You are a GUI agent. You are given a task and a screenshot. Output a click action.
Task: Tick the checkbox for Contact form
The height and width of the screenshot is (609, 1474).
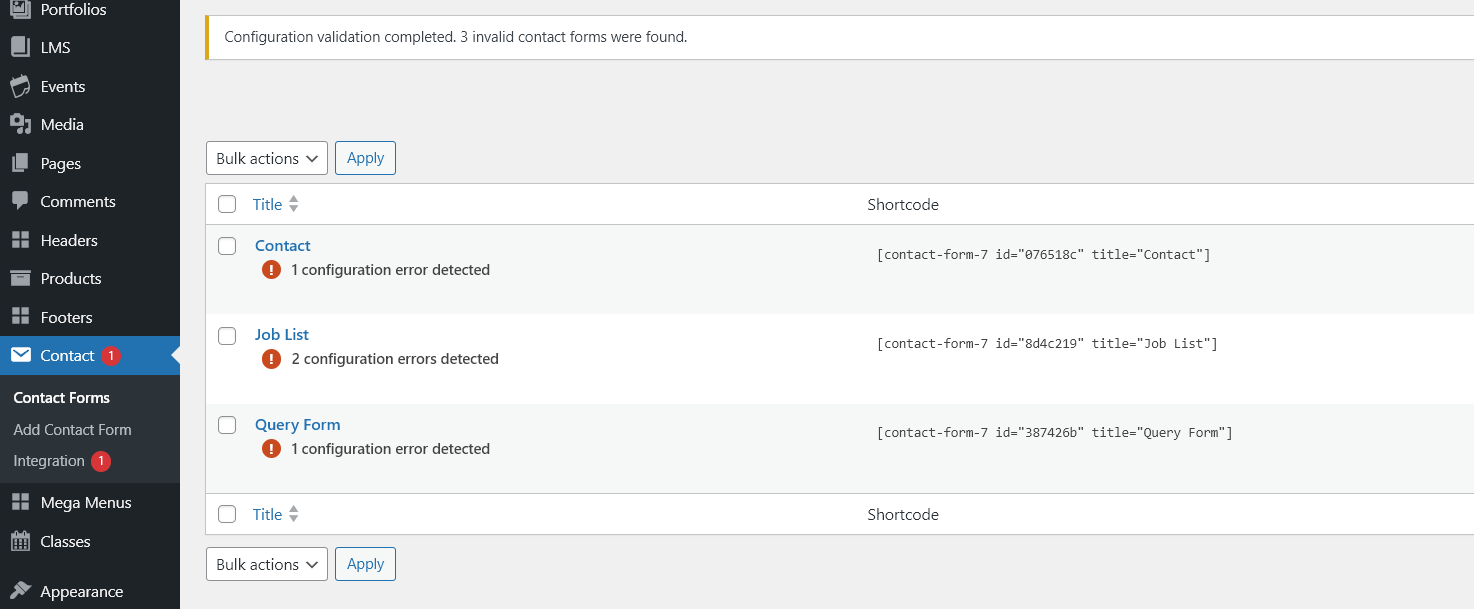coord(227,246)
